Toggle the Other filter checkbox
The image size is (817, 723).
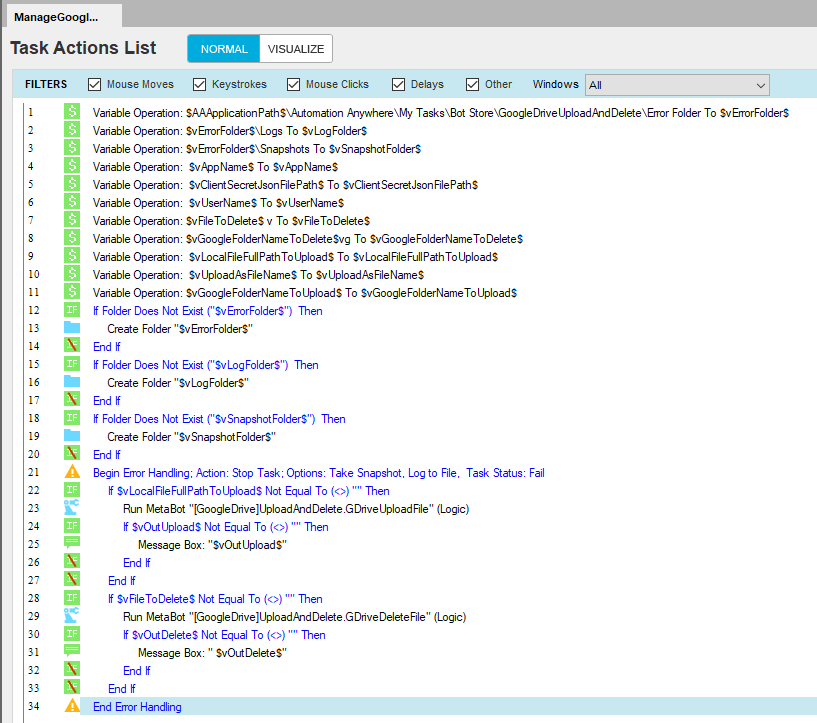473,85
